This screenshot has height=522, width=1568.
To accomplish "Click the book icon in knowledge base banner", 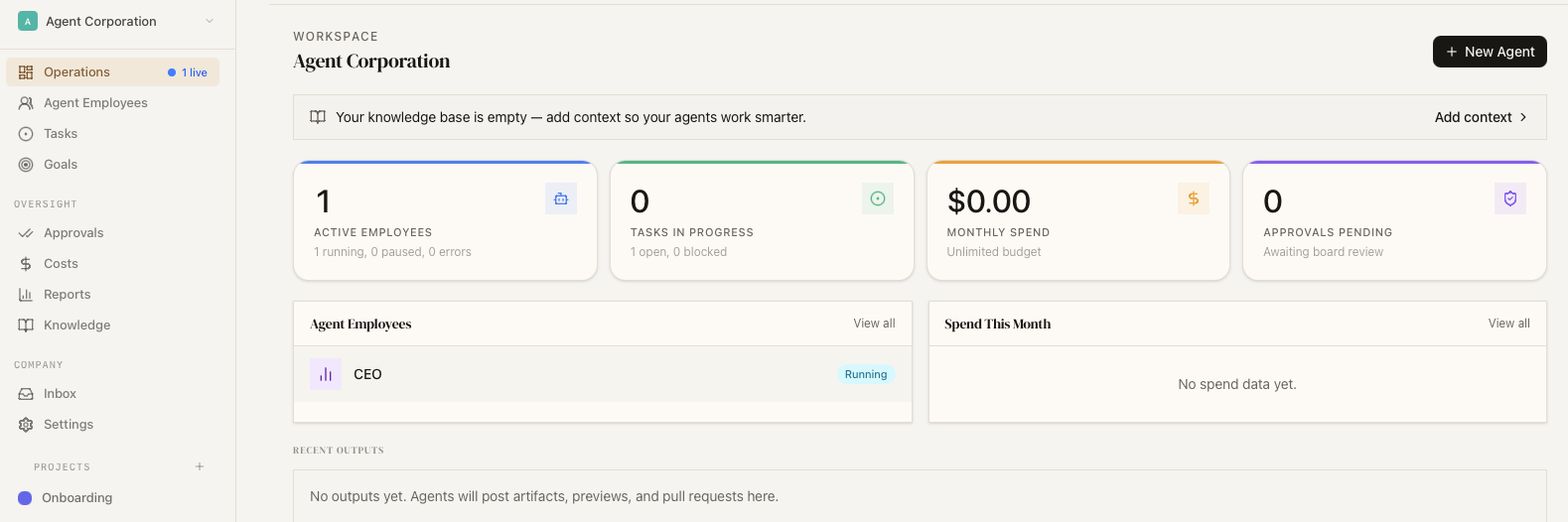I will 318,117.
